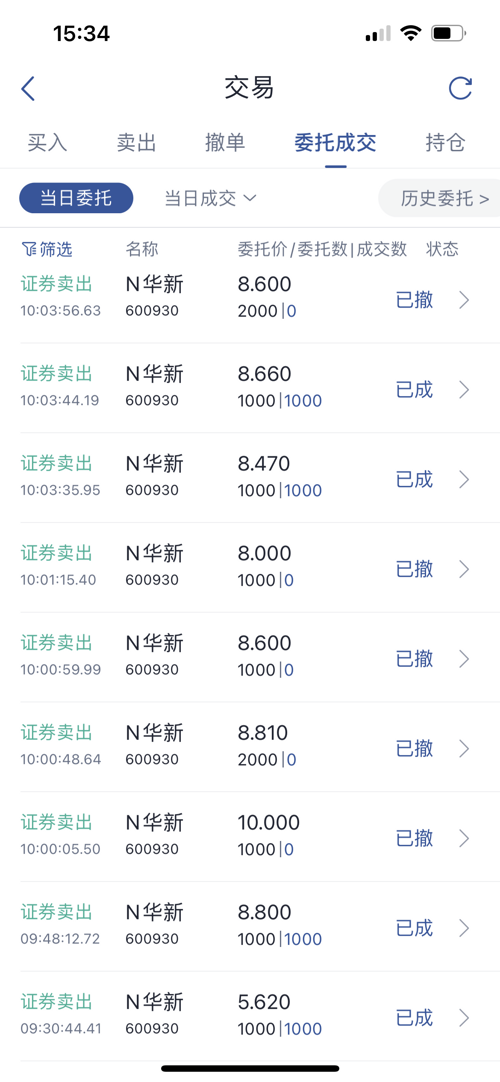Screen dimensions: 500x1082
Task: Open the 筛选 filter icon
Action: [x=28, y=249]
